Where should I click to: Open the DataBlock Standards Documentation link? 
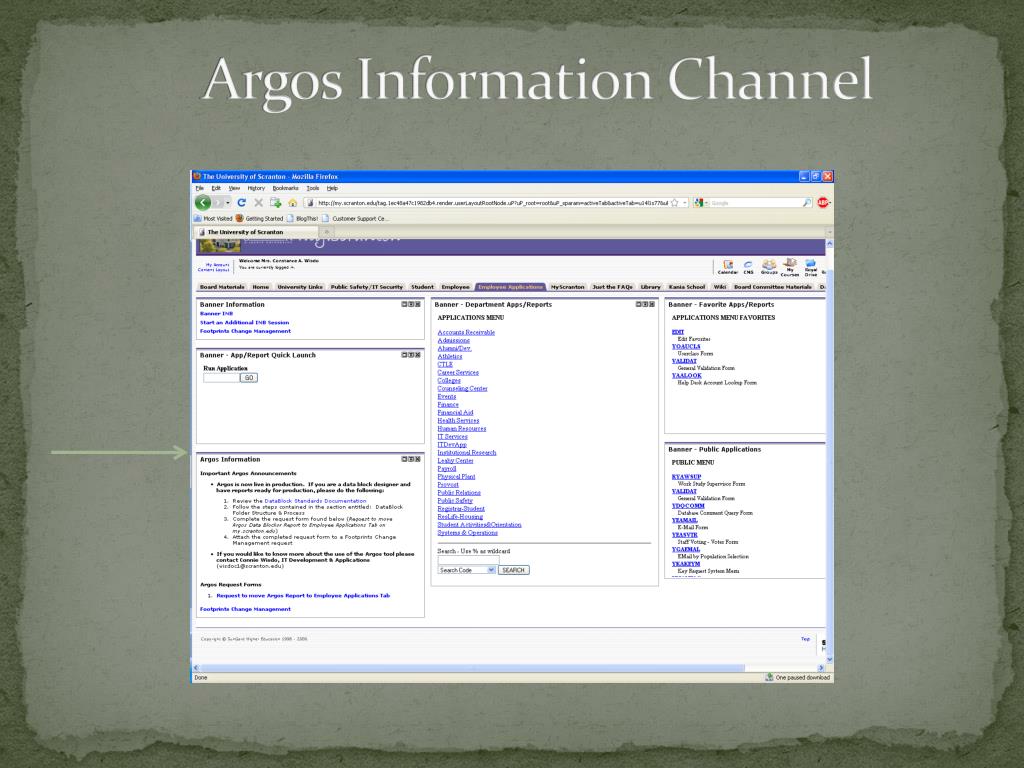[315, 501]
